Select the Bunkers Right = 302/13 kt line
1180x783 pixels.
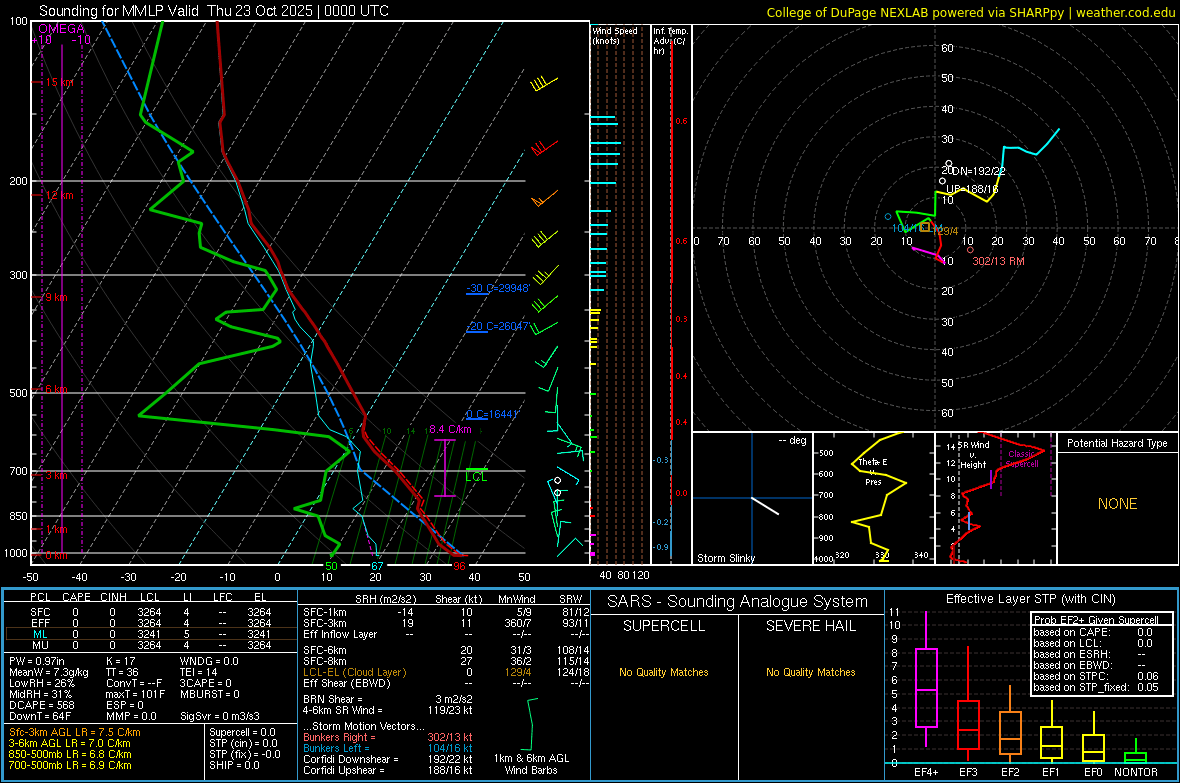pyautogui.click(x=388, y=737)
